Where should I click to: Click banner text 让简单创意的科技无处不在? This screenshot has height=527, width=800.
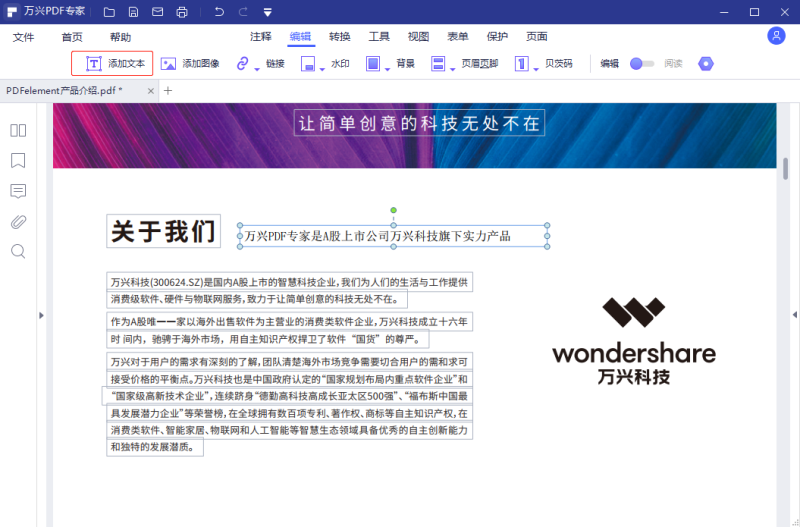pos(419,123)
